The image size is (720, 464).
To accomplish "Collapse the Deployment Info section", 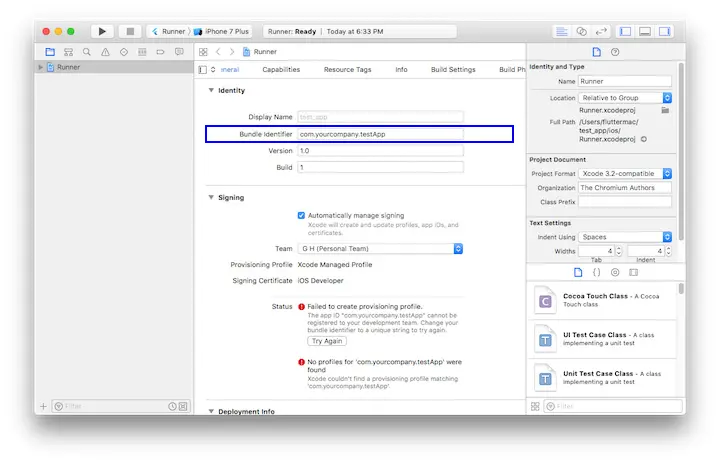I will 211,411.
